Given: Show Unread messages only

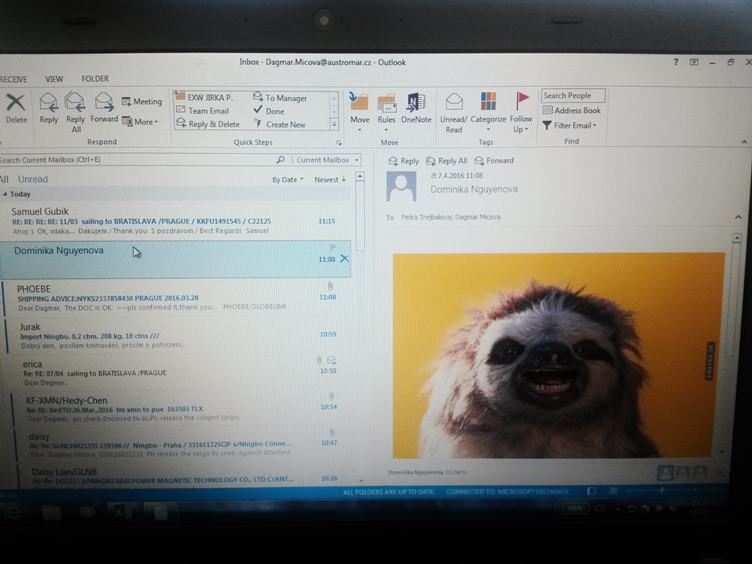Looking at the screenshot, I should click(33, 179).
